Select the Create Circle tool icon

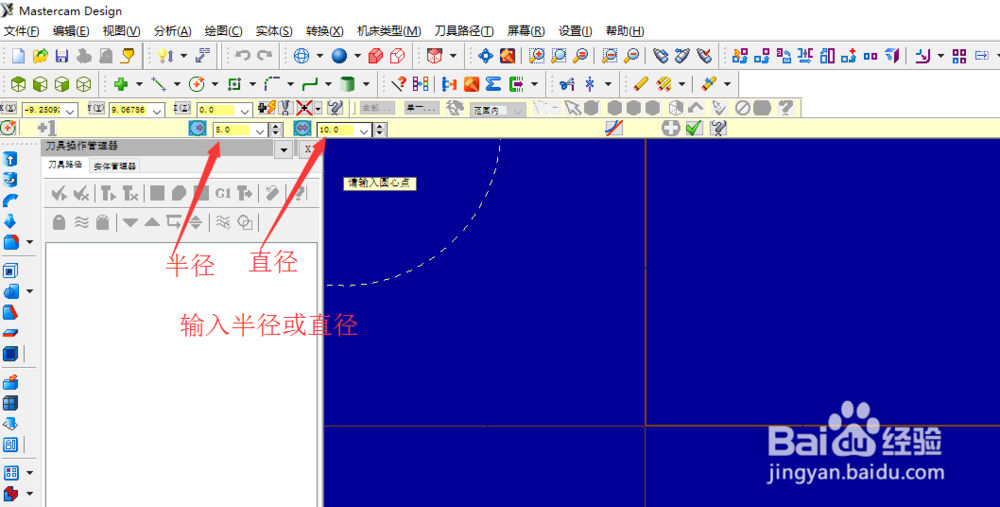tap(196, 84)
